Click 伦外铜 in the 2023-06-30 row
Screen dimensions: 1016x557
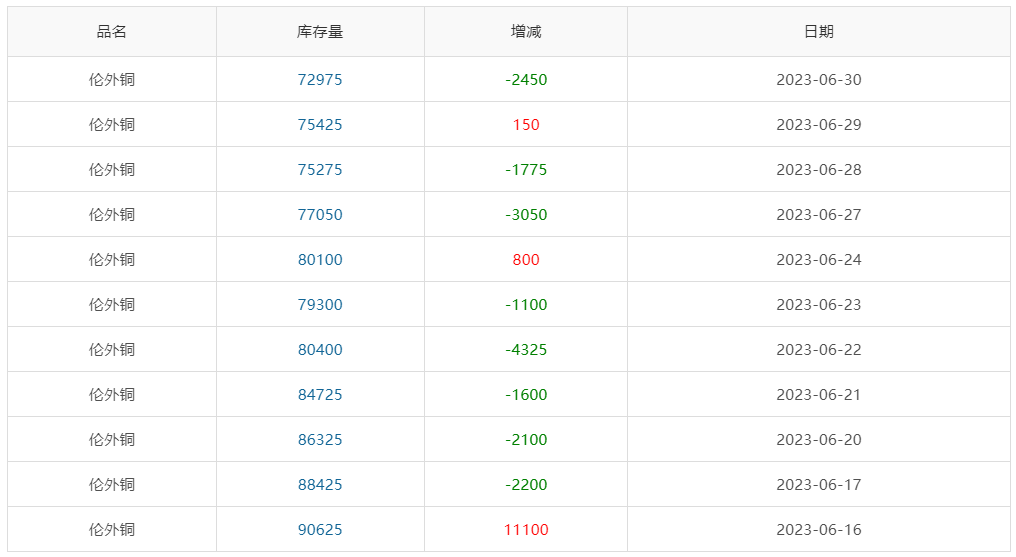[x=111, y=80]
